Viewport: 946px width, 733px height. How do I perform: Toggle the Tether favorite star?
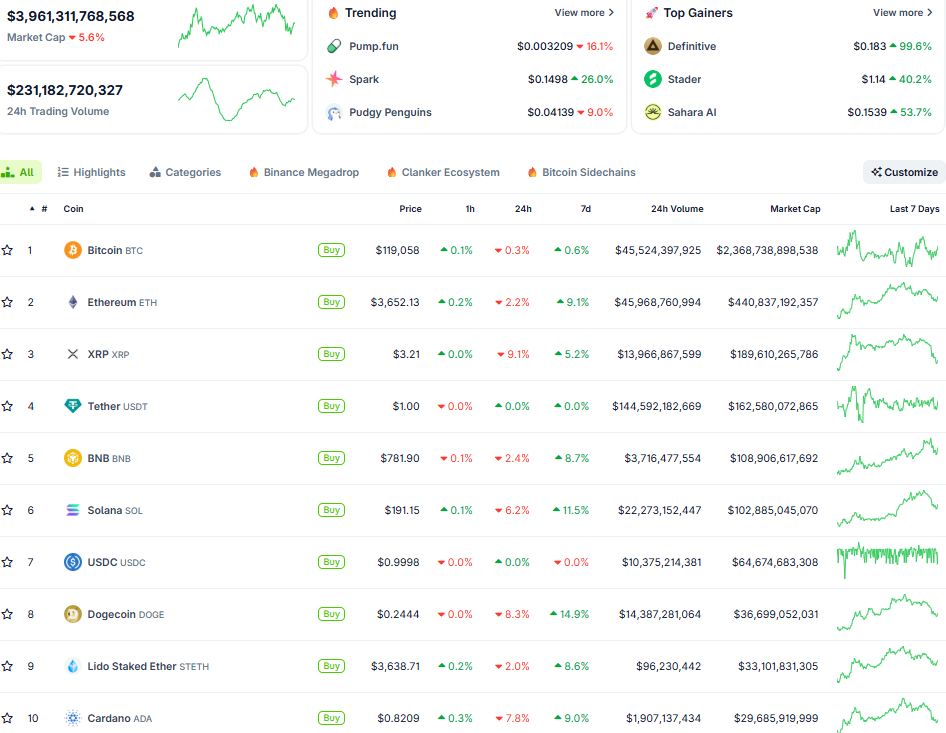(7, 406)
